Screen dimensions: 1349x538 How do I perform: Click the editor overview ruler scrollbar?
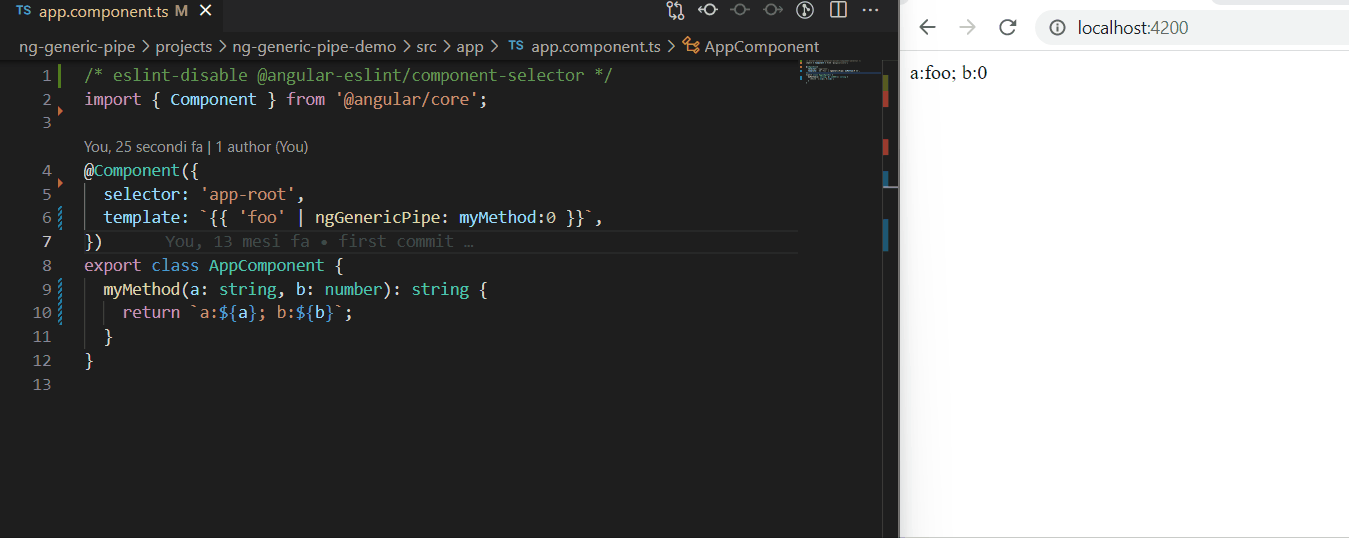click(889, 298)
